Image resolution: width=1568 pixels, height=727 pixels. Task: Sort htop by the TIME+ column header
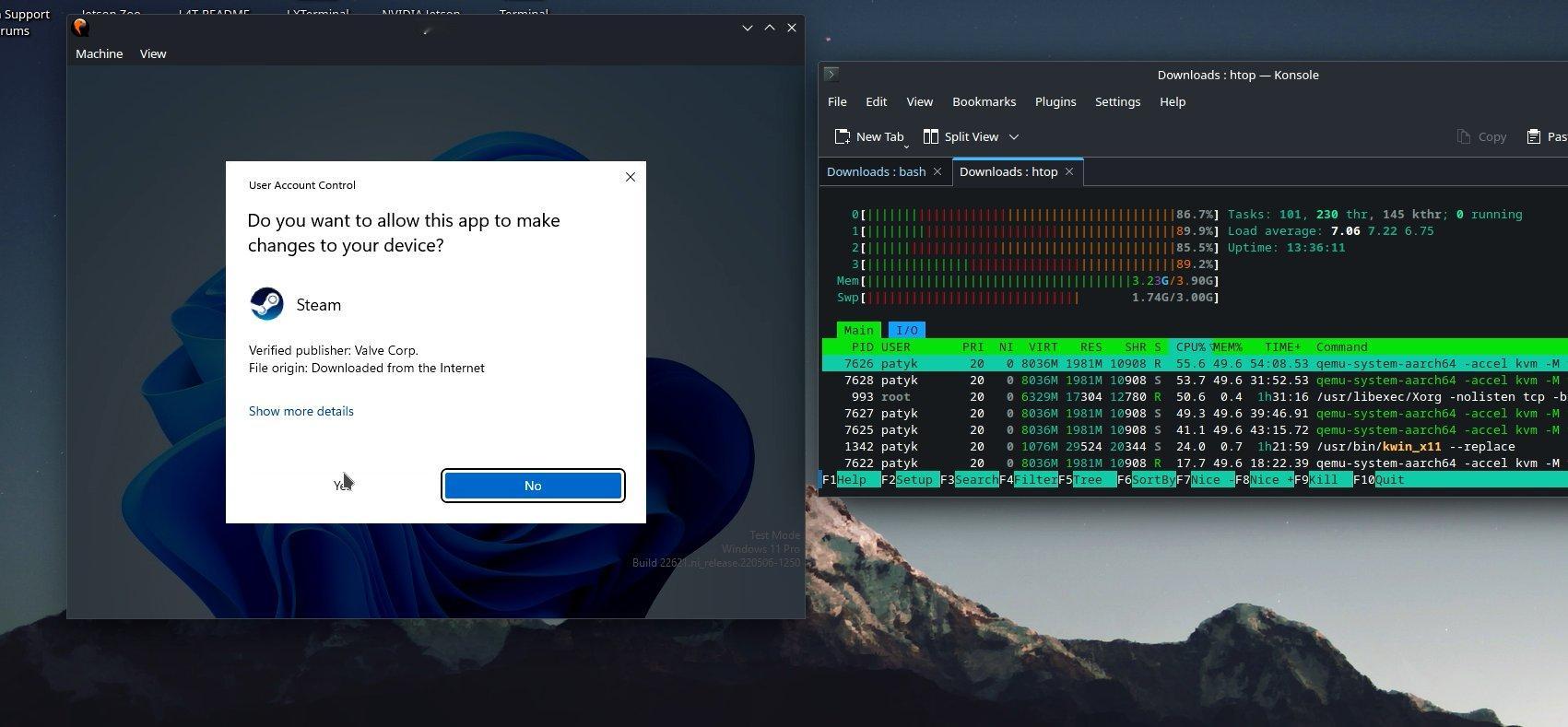(1282, 346)
